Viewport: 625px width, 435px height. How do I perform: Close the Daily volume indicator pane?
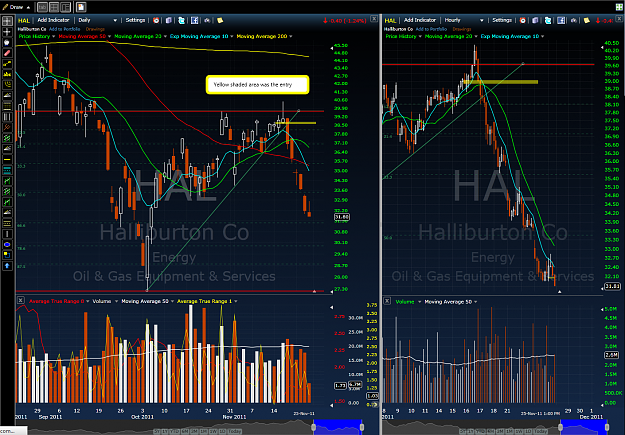point(21,300)
